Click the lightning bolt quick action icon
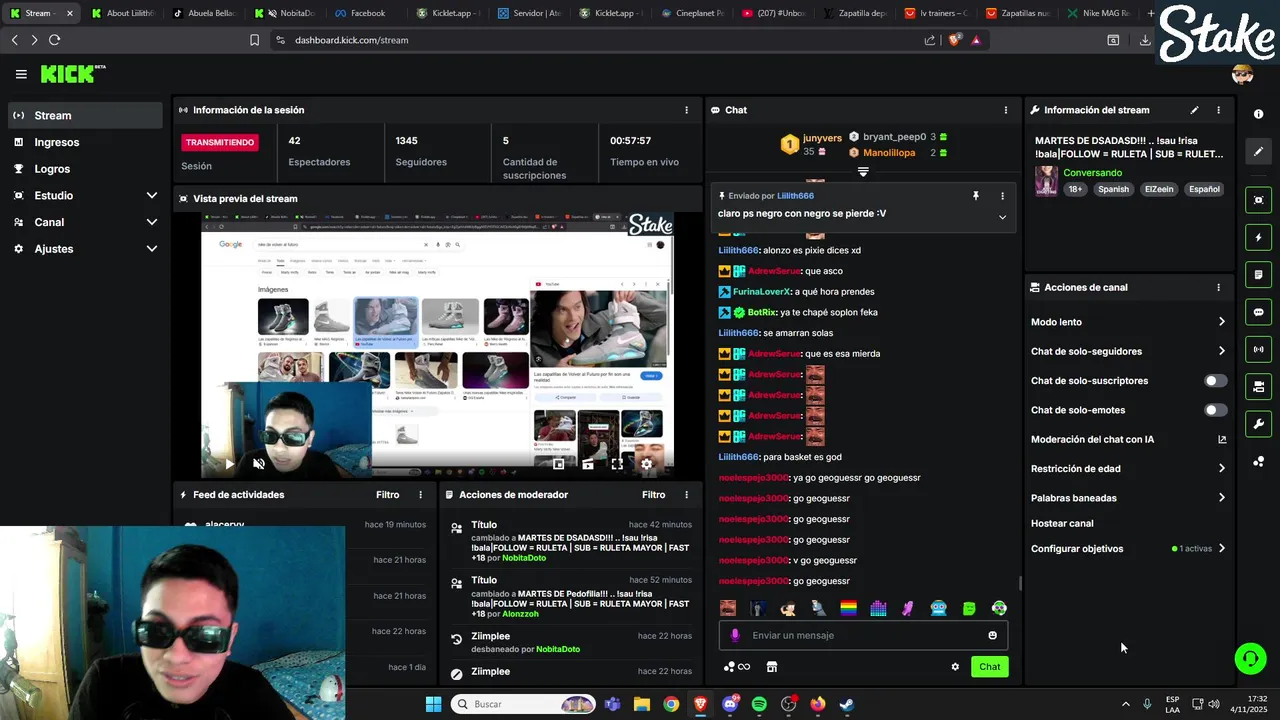The height and width of the screenshot is (720, 1280). pos(1259,238)
